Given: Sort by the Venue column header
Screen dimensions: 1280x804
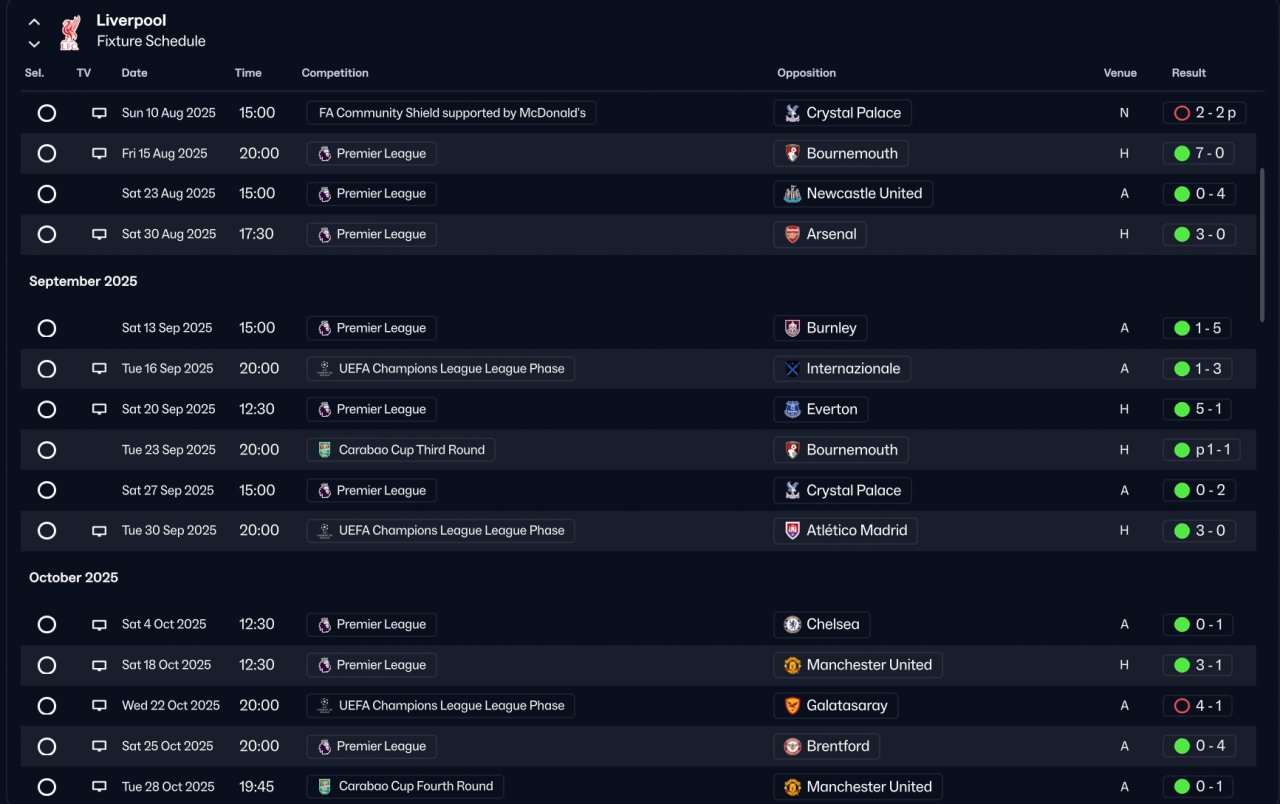Looking at the screenshot, I should 1120,73.
